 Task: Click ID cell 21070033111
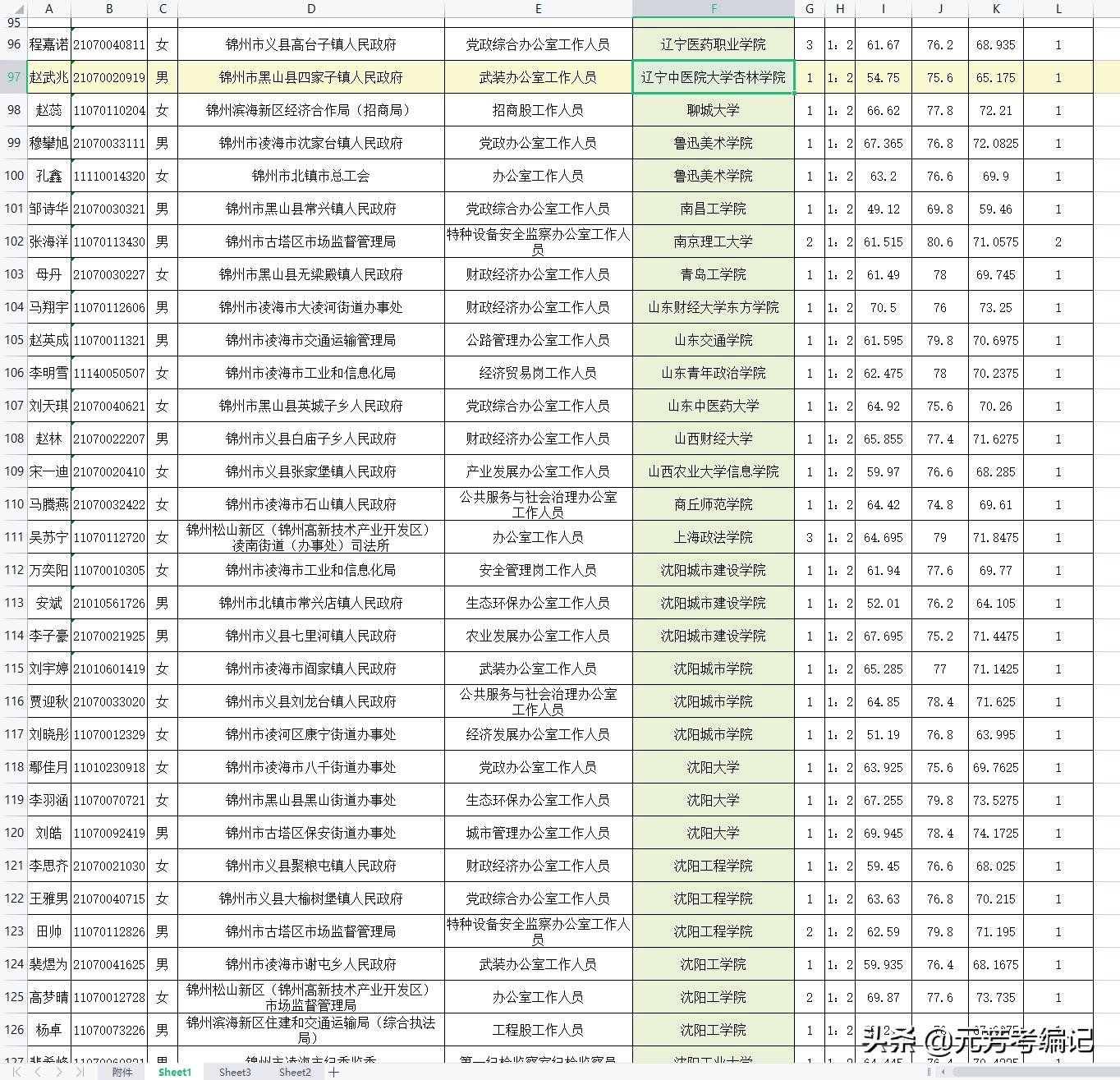109,143
